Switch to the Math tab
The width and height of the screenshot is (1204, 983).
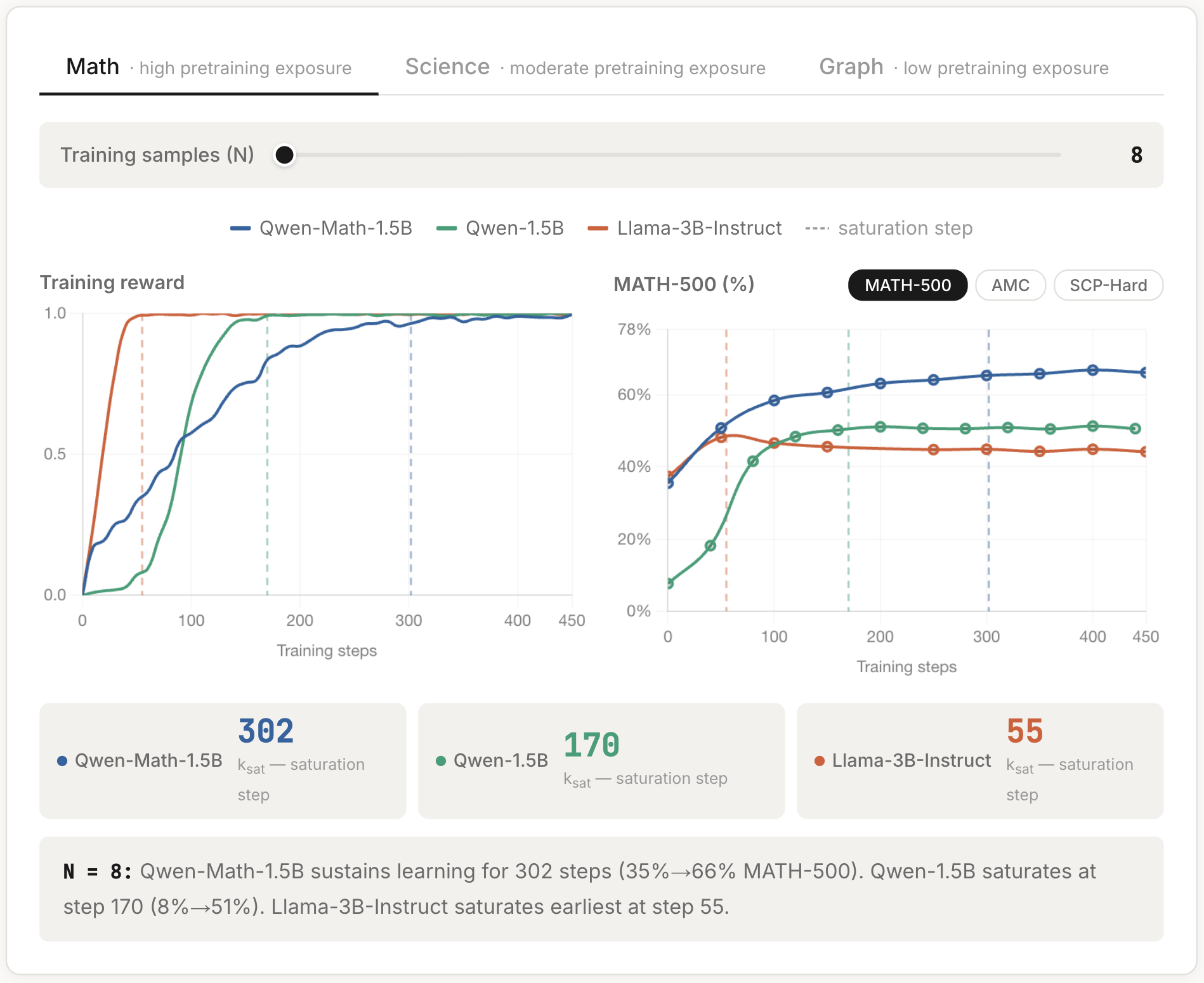209,67
